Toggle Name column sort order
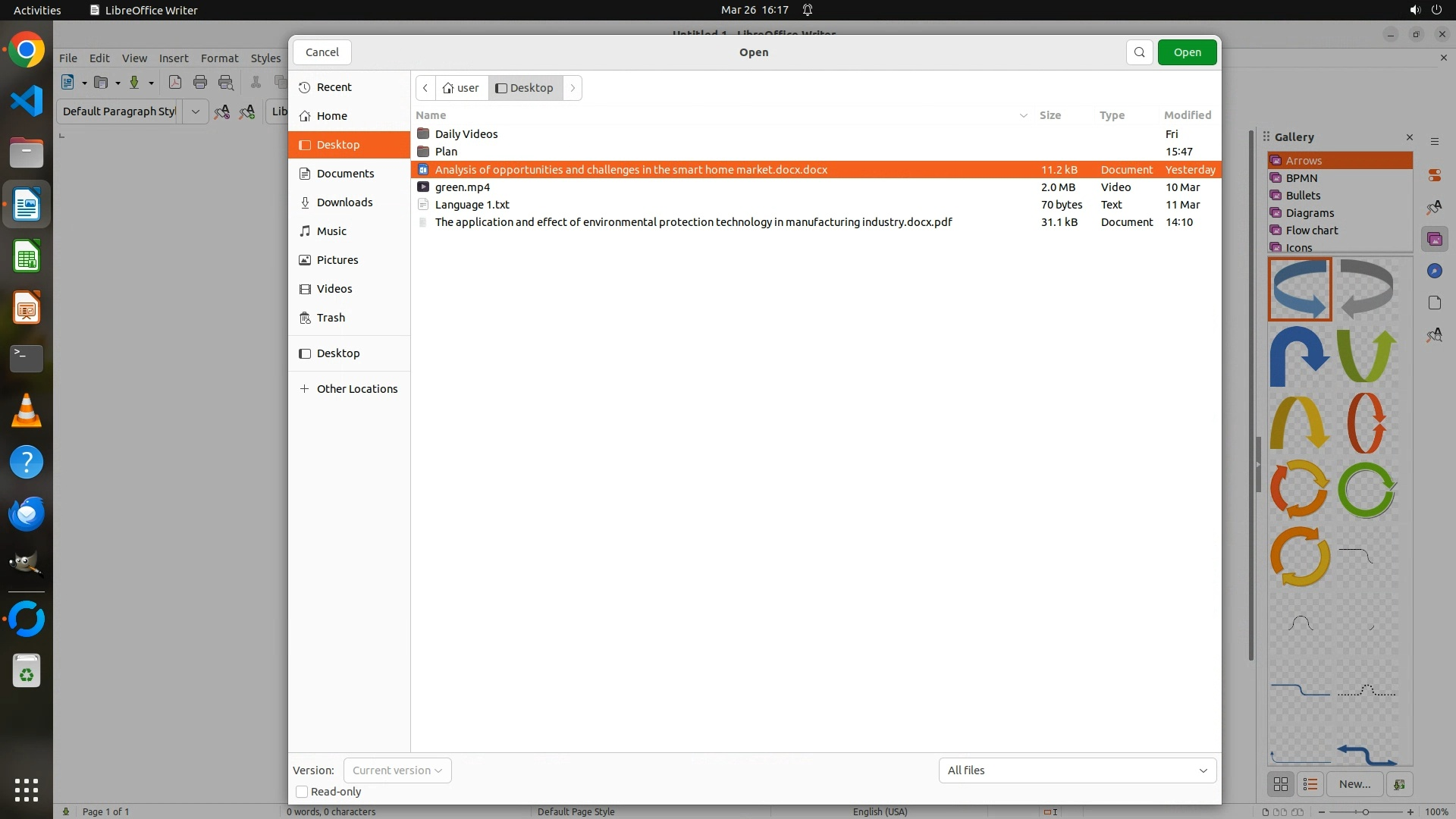This screenshot has width=1456, height=819. [x=431, y=115]
